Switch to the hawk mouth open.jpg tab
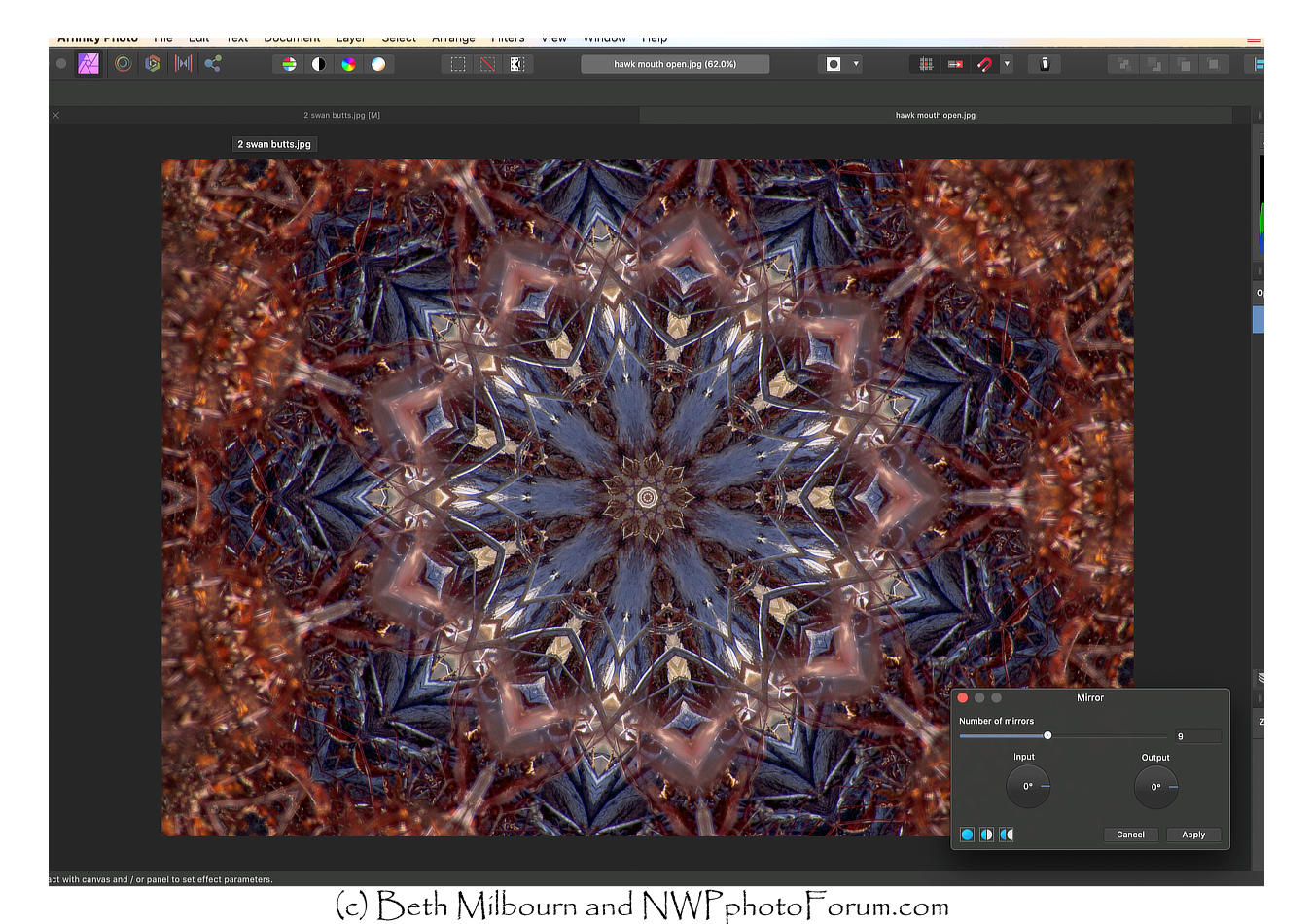The width and height of the screenshot is (1313, 924). click(936, 115)
